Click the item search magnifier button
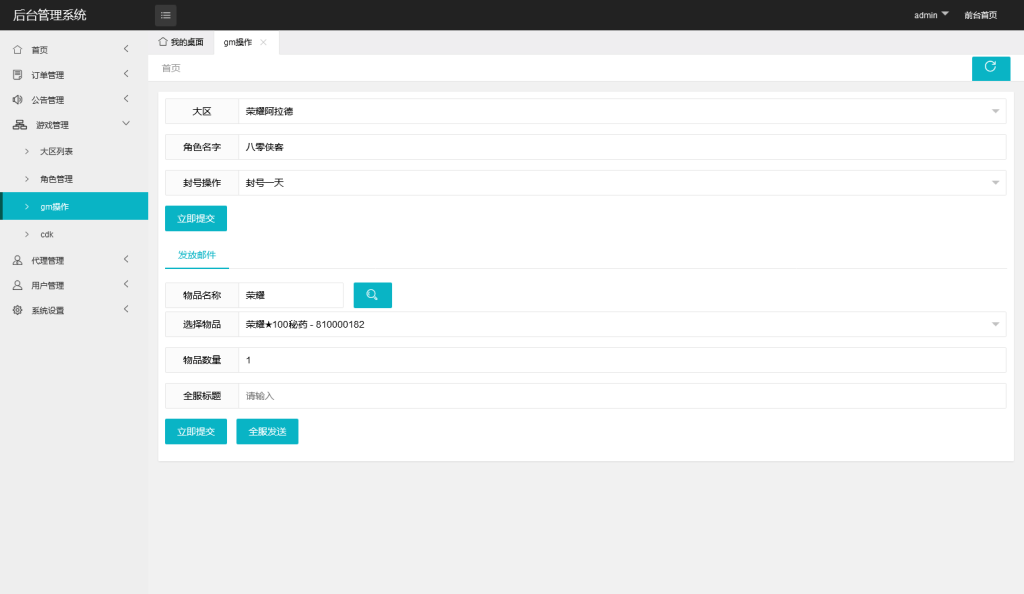The height and width of the screenshot is (594, 1024). click(371, 294)
